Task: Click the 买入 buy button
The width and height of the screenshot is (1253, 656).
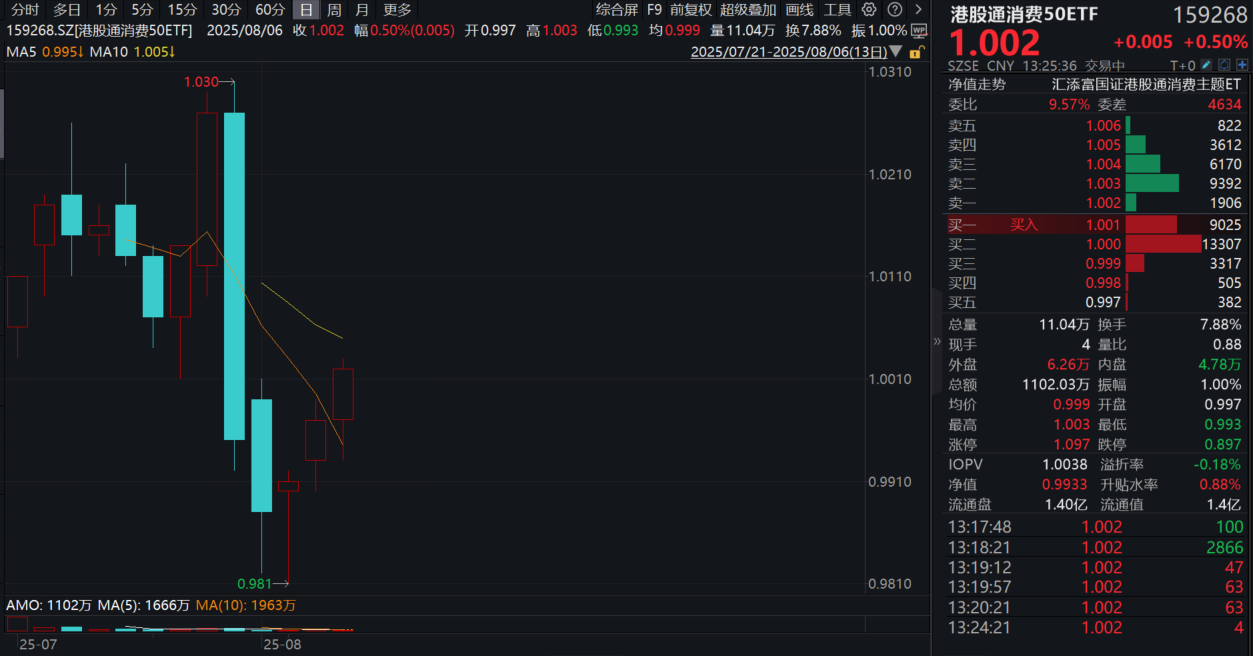Action: [1024, 225]
